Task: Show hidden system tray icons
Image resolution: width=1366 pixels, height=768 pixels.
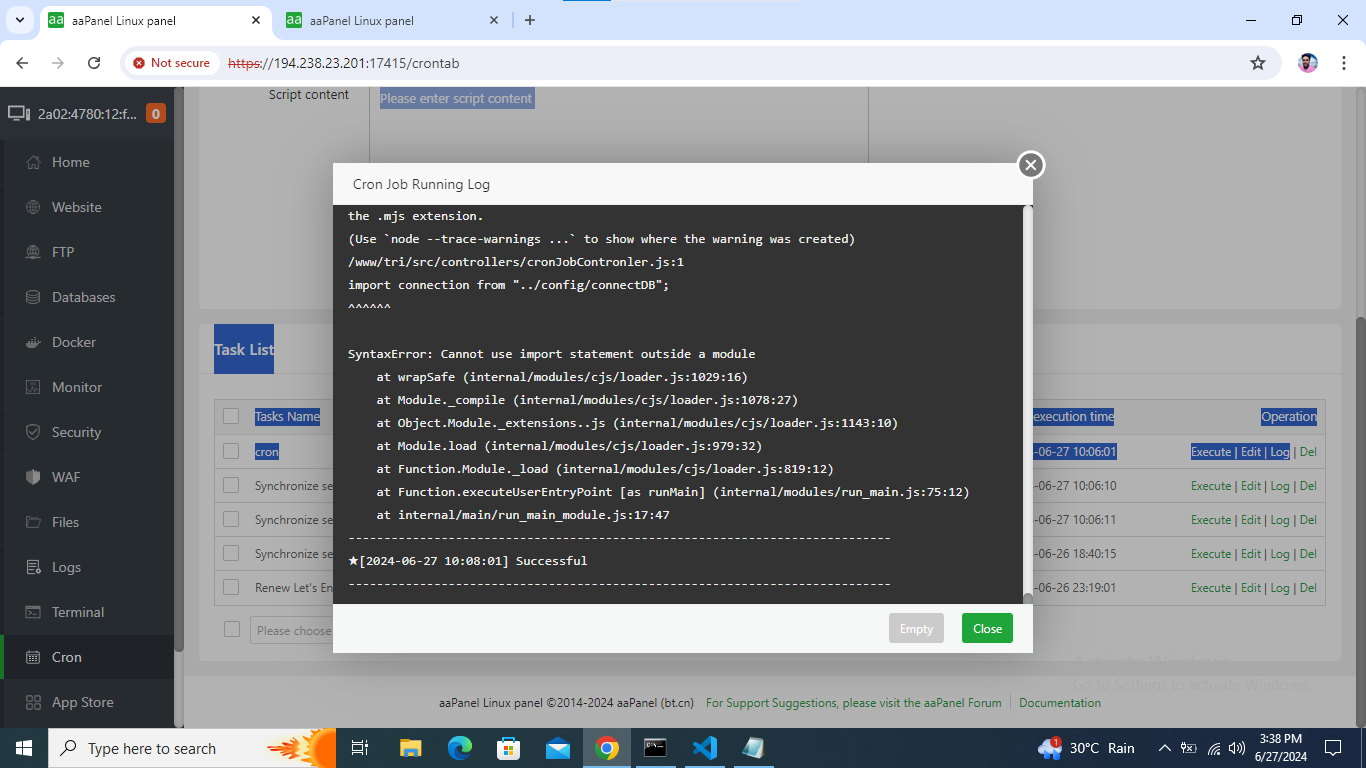Action: tap(1164, 748)
